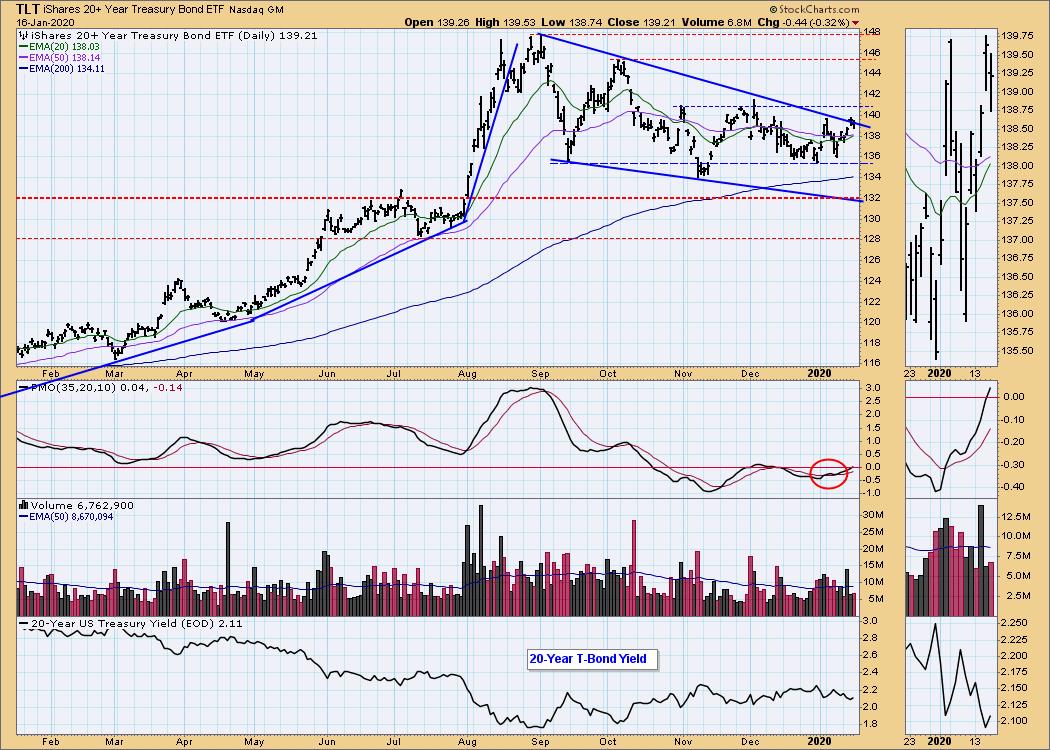Click the 1.8 yield axis label
The width and height of the screenshot is (1050, 750).
[871, 724]
